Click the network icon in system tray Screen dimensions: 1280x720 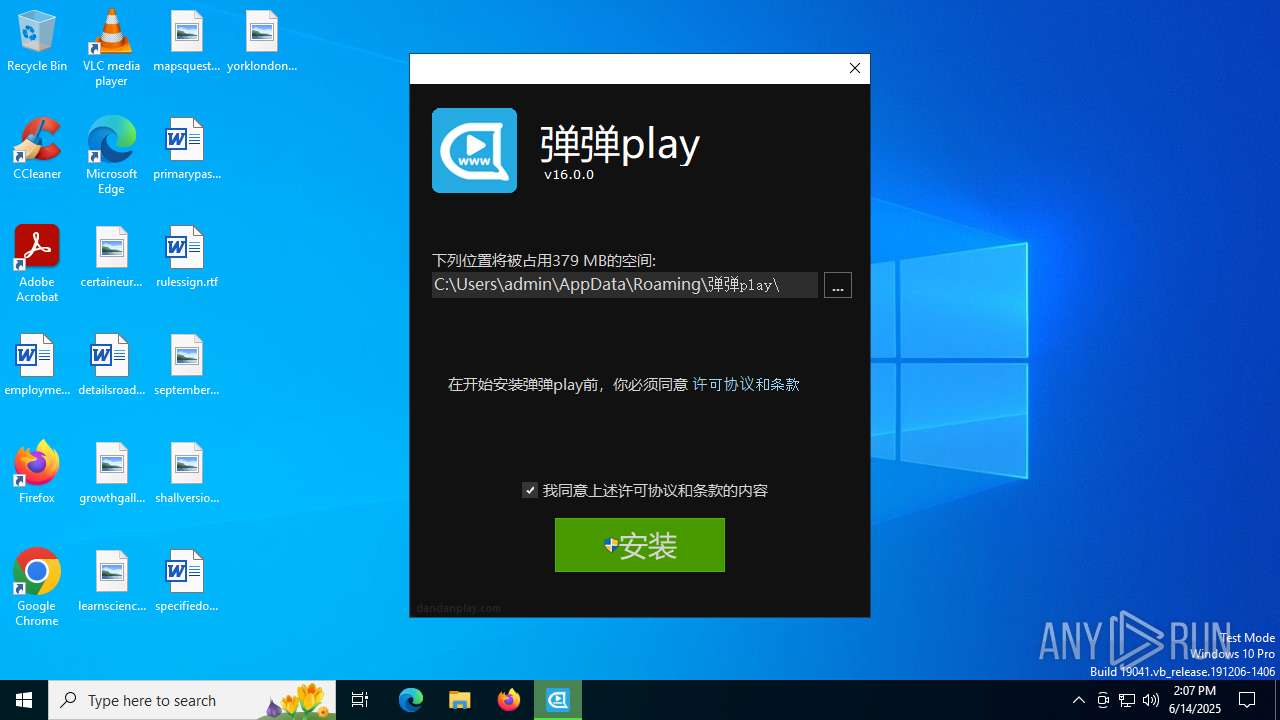coord(1127,700)
